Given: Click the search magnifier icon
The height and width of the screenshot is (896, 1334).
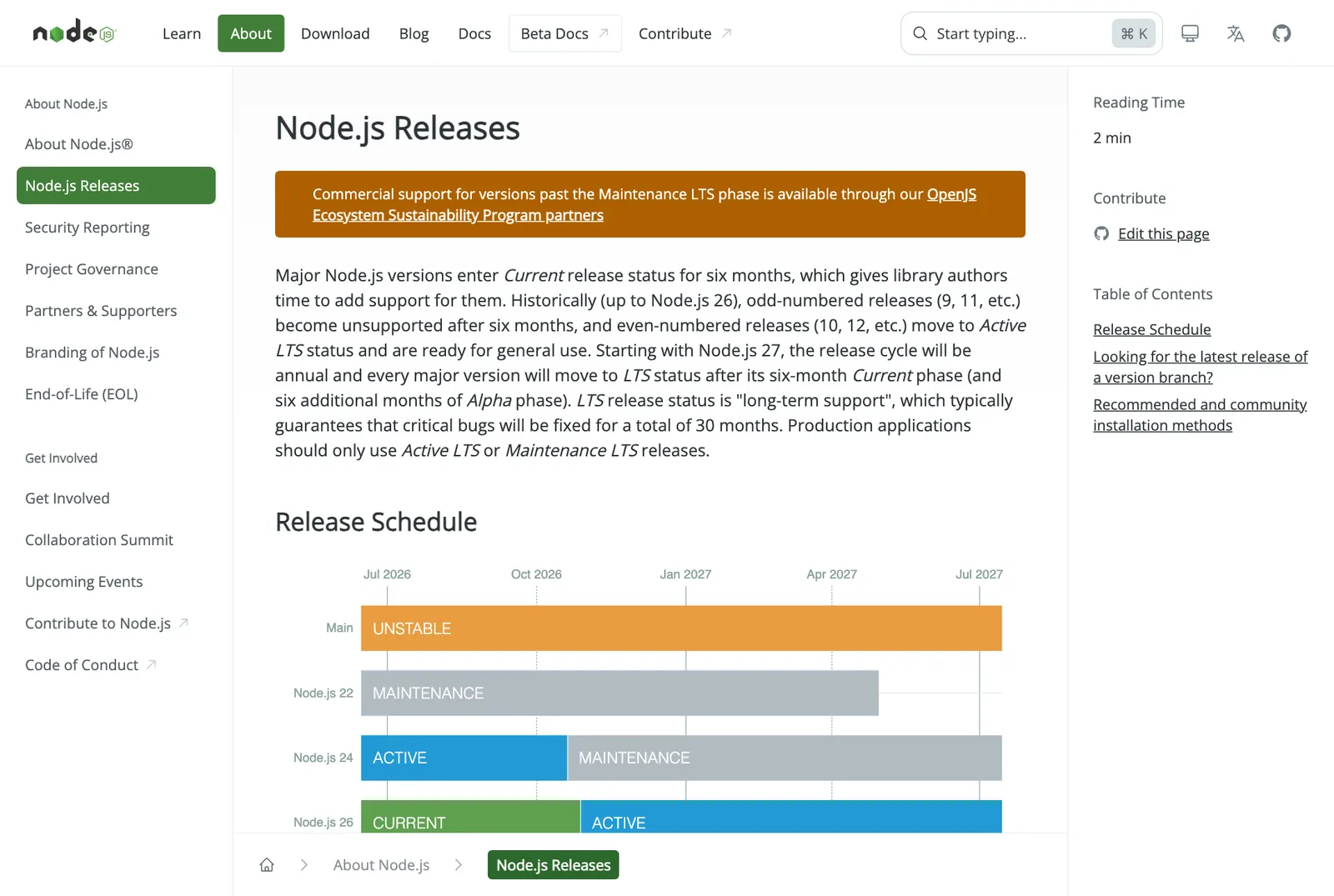Looking at the screenshot, I should point(920,33).
